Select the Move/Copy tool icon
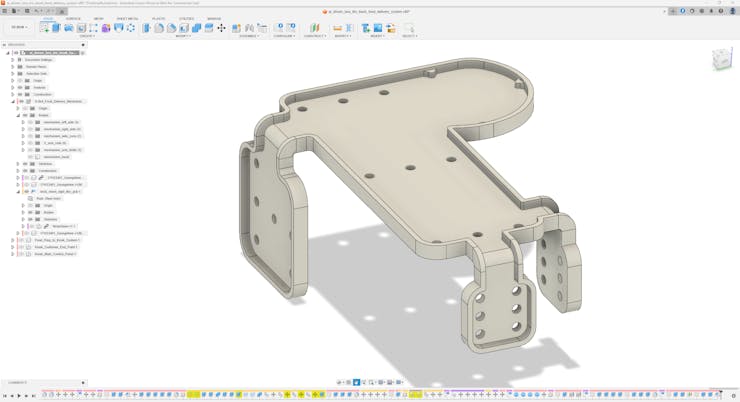This screenshot has height=402, width=740. [x=221, y=28]
